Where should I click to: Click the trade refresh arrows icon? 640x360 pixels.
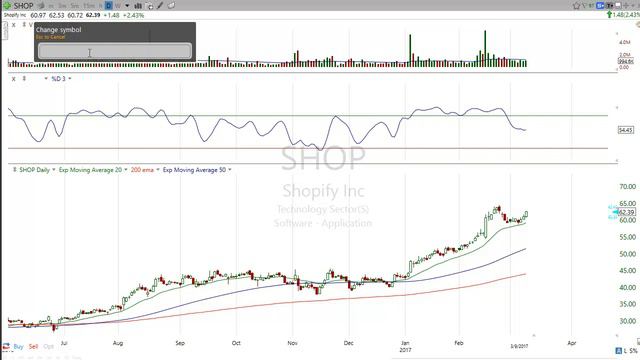(6, 347)
